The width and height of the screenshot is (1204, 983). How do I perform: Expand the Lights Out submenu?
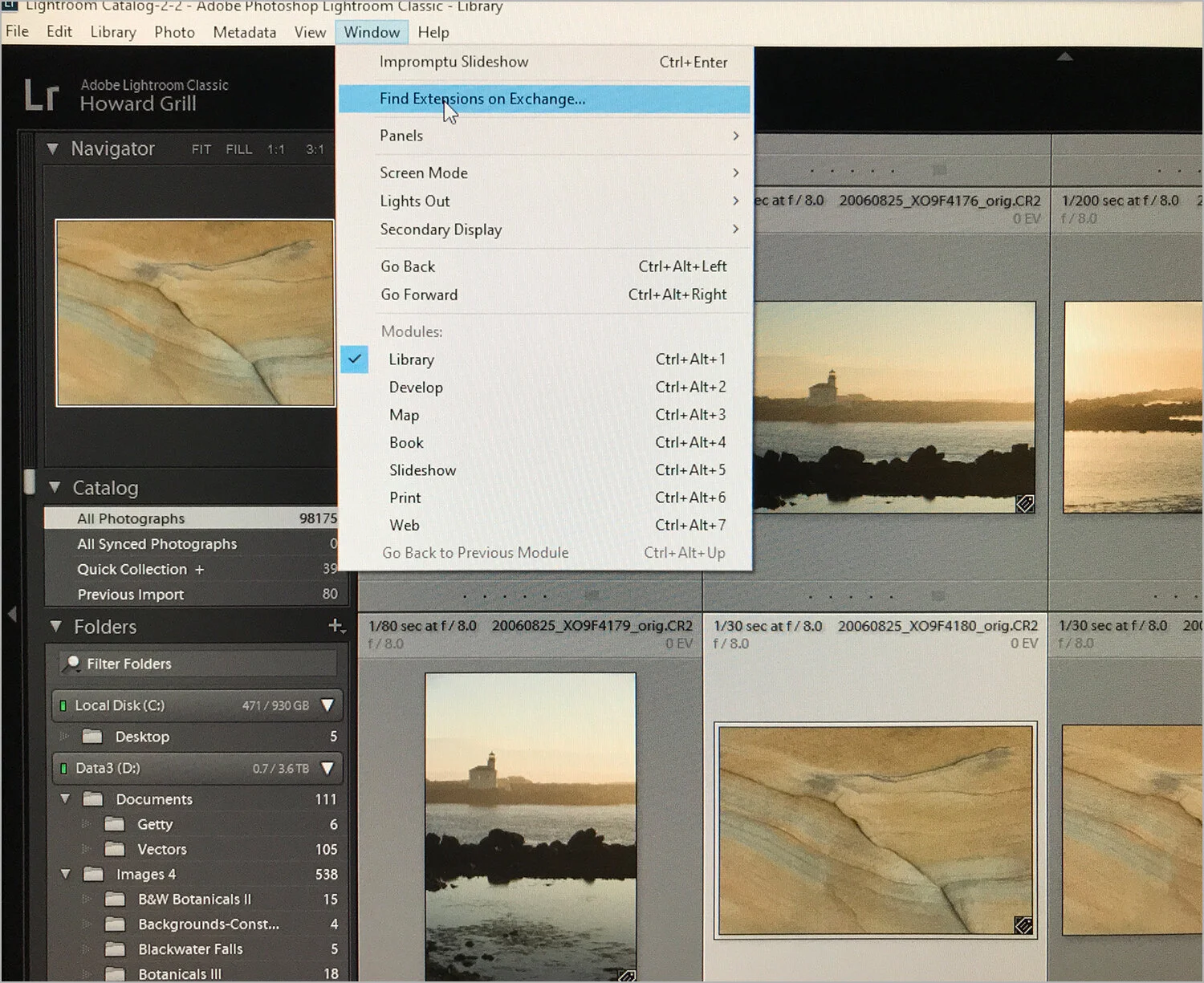[x=546, y=201]
